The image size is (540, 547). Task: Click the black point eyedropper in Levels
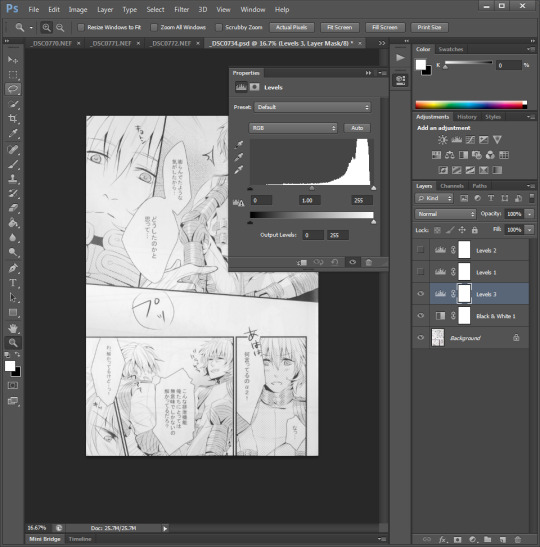point(239,144)
